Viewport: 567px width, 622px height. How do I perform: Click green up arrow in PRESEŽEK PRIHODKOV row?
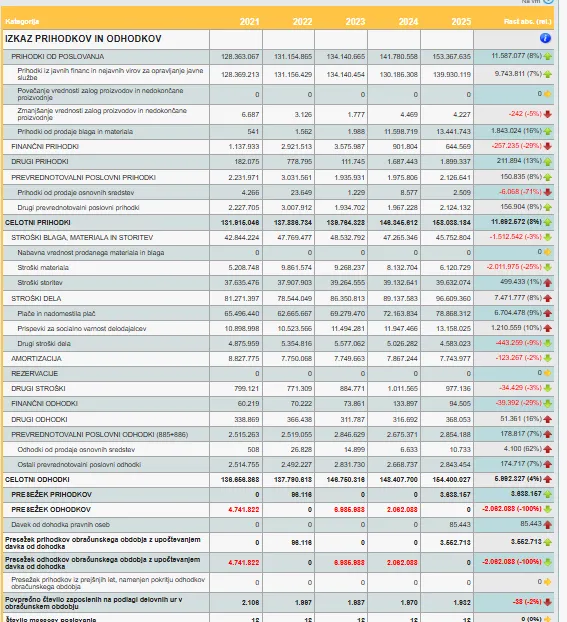(x=548, y=494)
